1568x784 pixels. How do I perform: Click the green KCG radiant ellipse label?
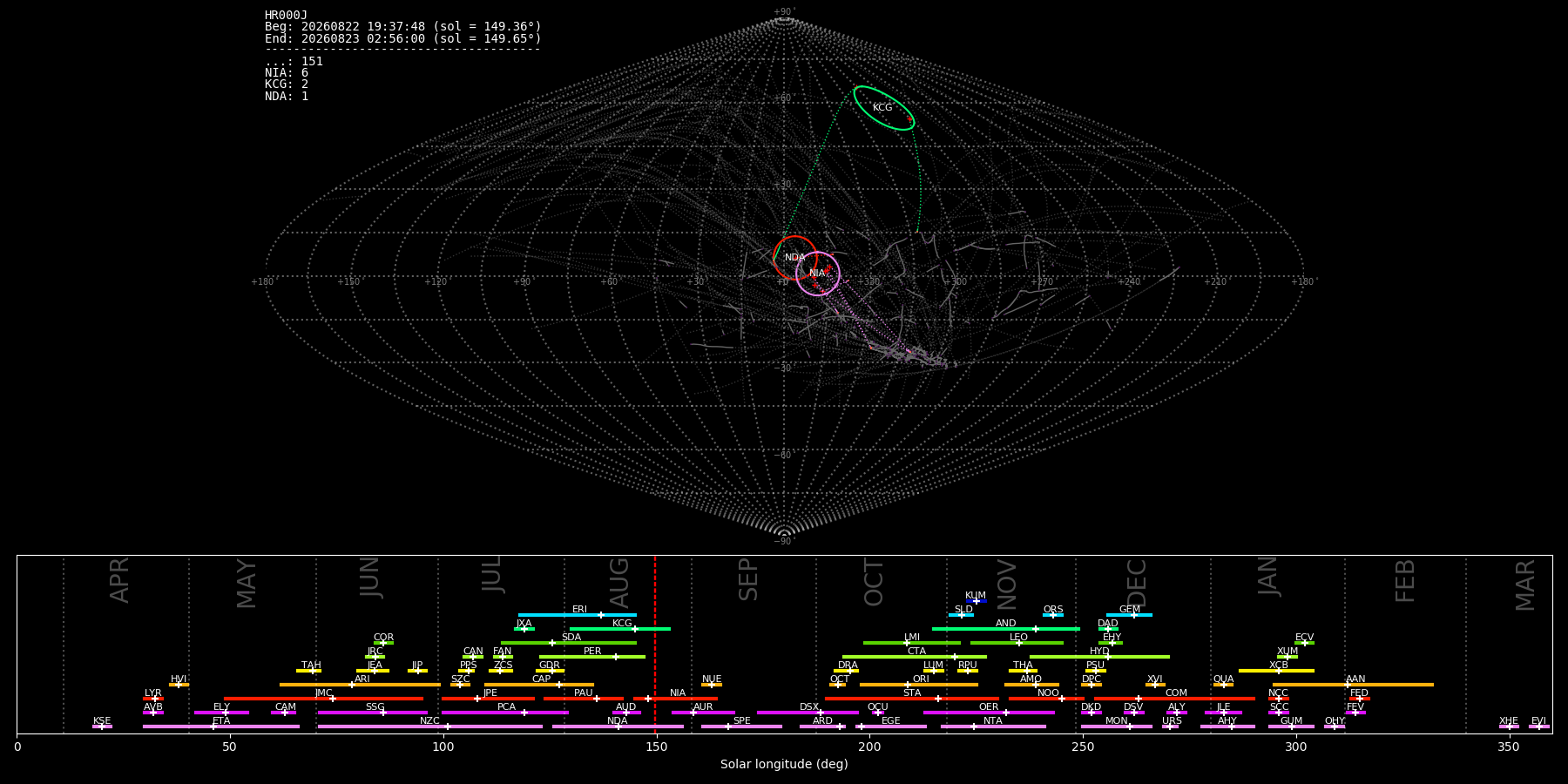point(882,107)
